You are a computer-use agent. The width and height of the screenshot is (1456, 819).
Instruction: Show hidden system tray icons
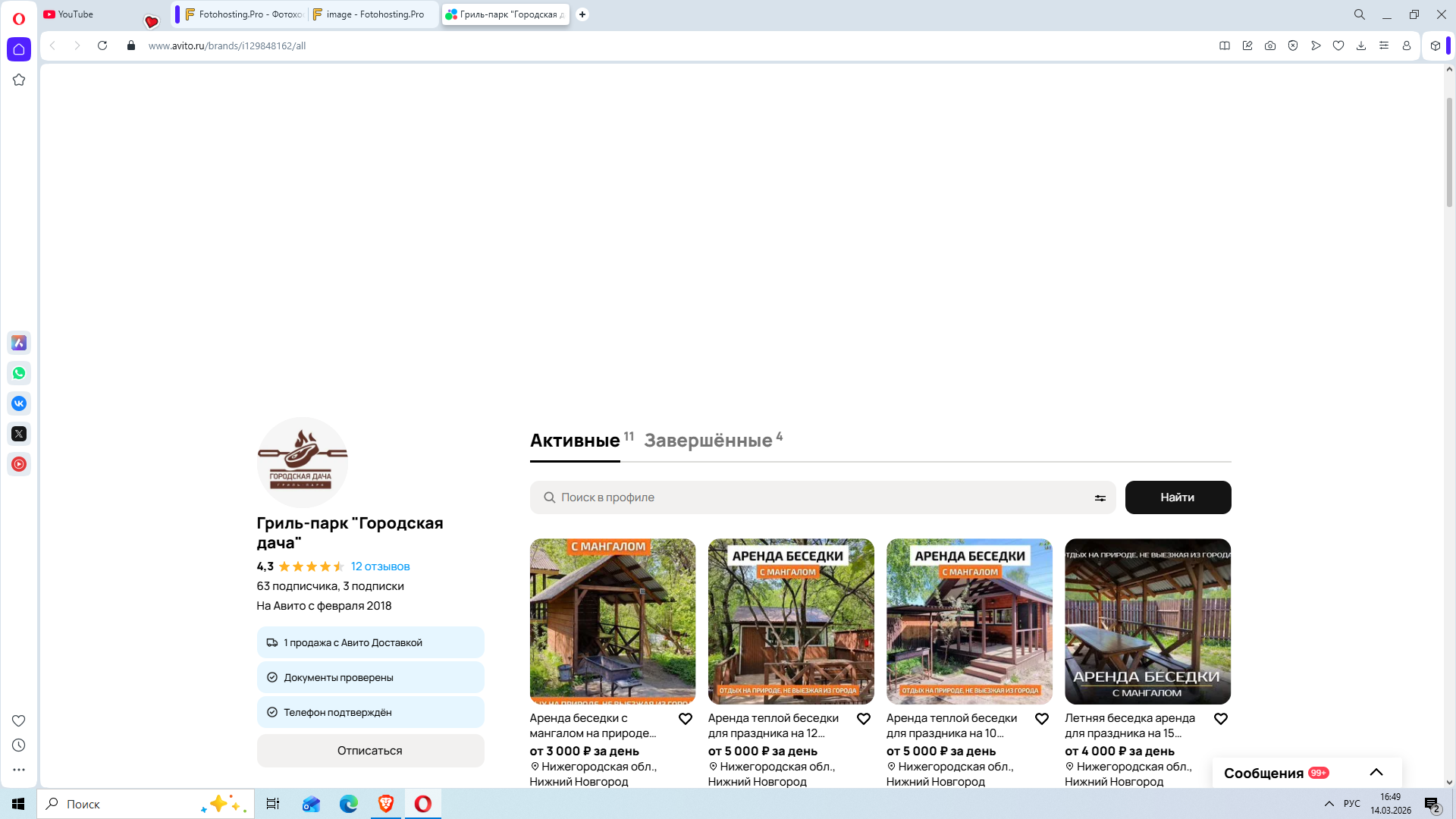click(x=1329, y=804)
